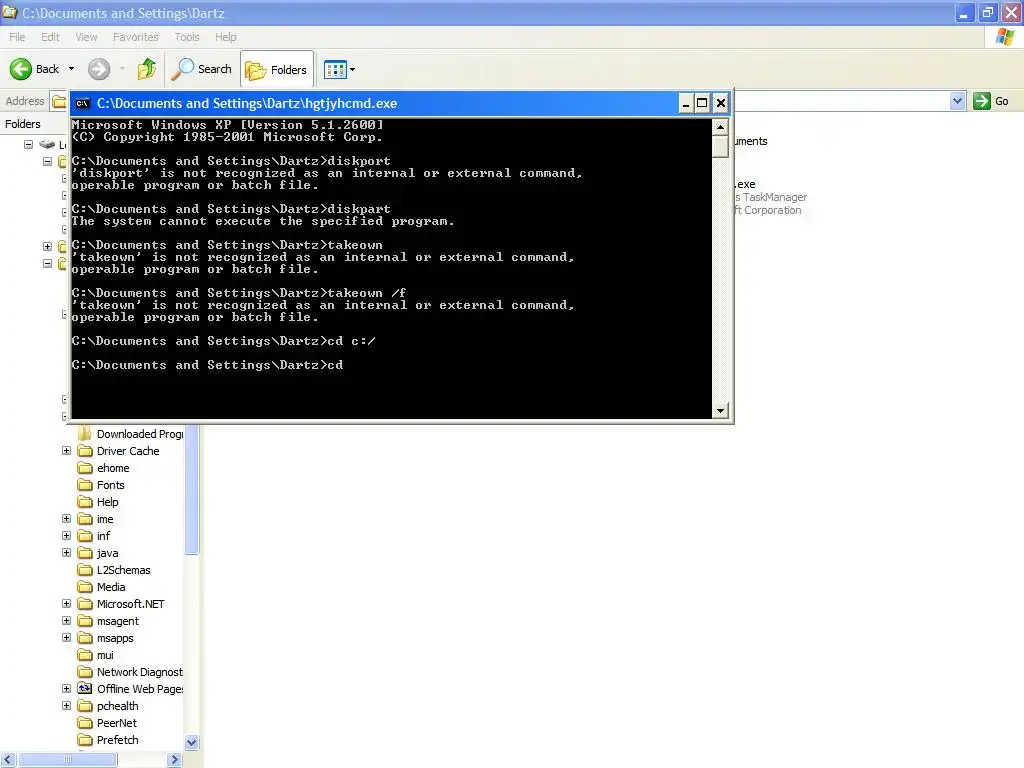
Task: Select the java folder icon
Action: (x=85, y=552)
